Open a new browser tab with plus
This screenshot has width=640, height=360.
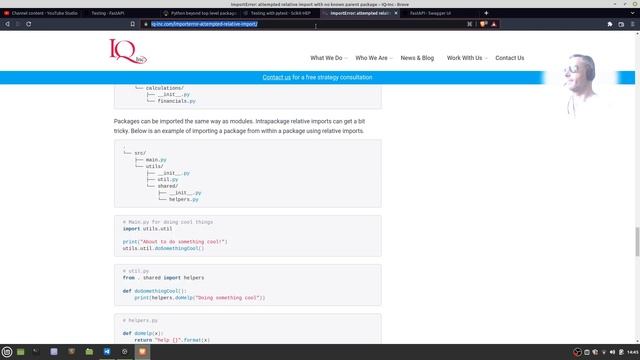pos(486,13)
